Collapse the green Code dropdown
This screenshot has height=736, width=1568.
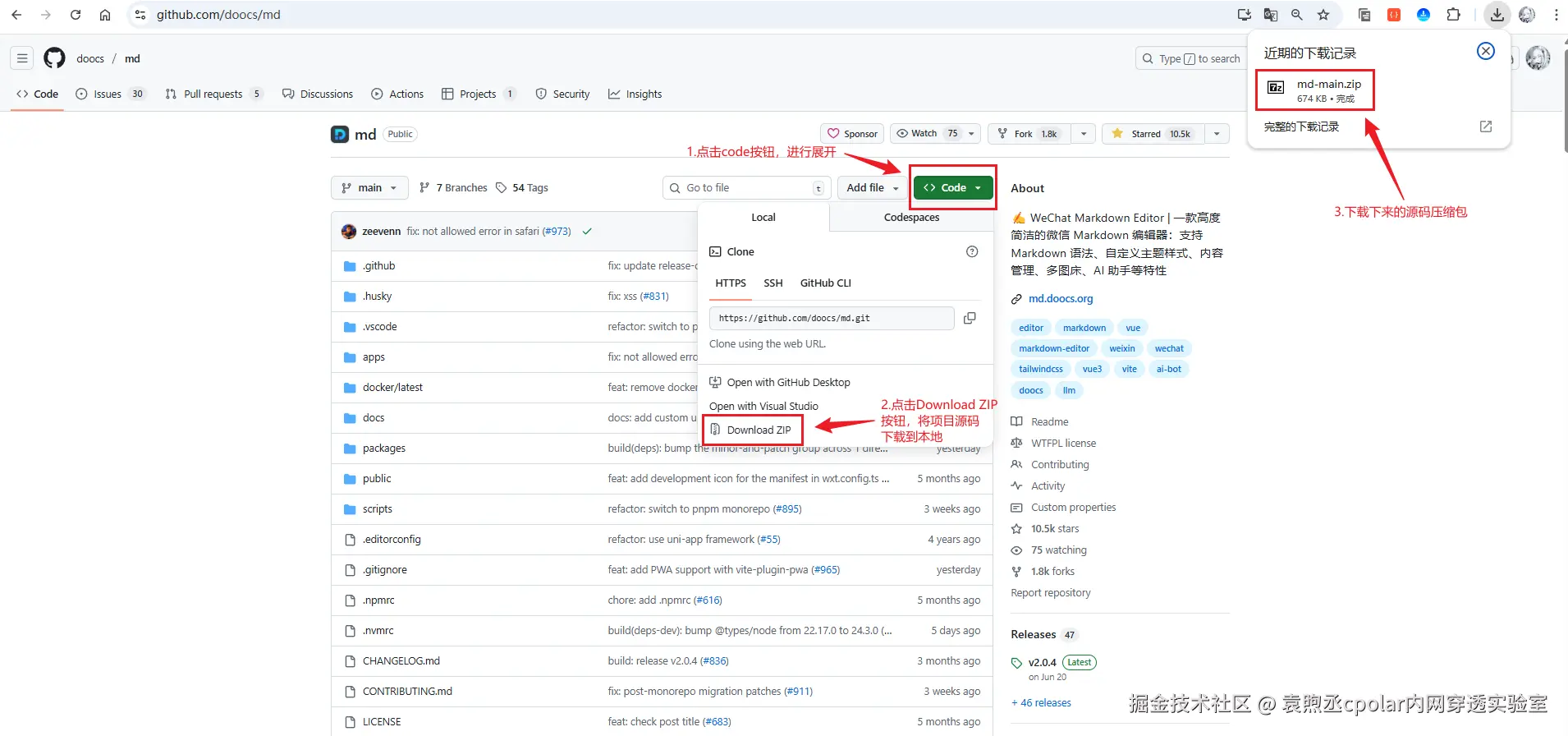(953, 188)
